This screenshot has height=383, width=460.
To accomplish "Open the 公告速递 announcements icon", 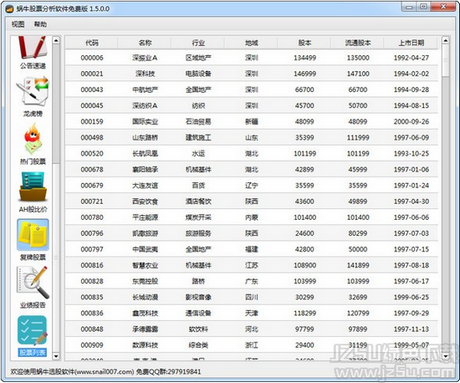I will [33, 47].
